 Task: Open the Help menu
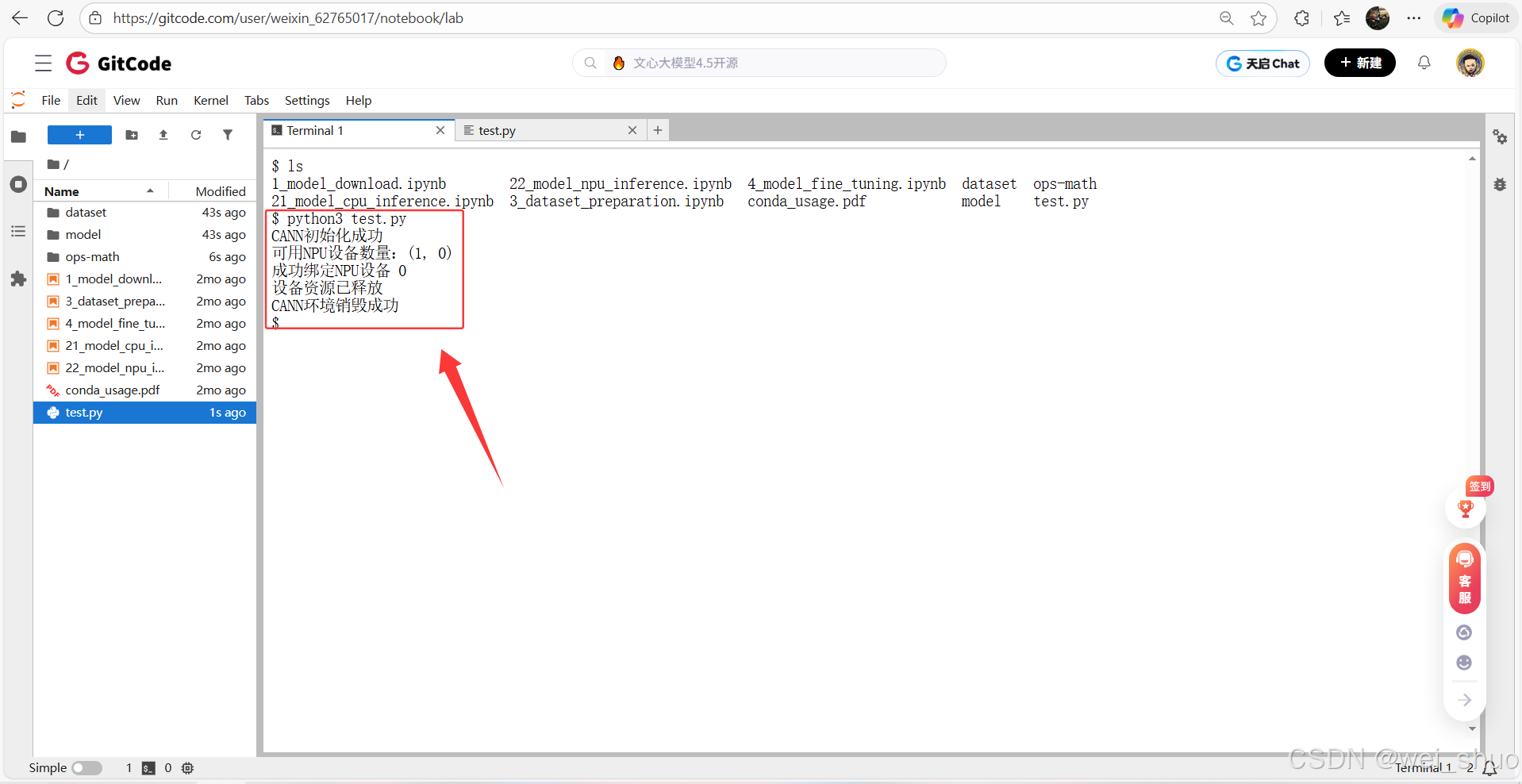[x=359, y=100]
